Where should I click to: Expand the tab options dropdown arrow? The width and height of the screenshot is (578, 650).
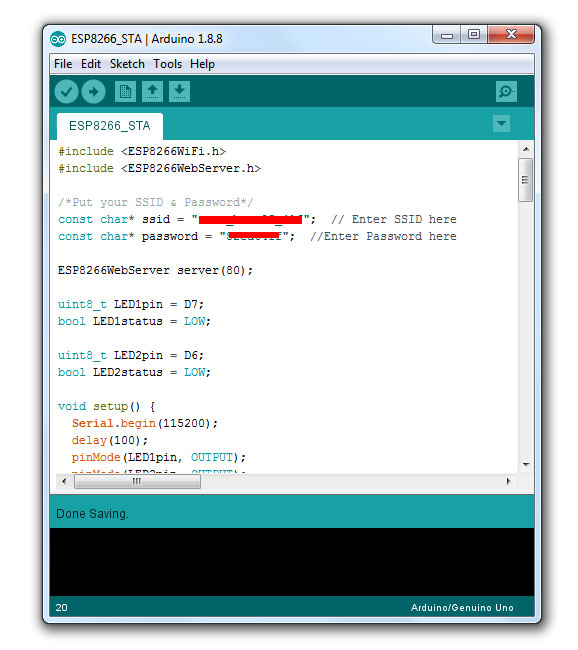(x=501, y=124)
